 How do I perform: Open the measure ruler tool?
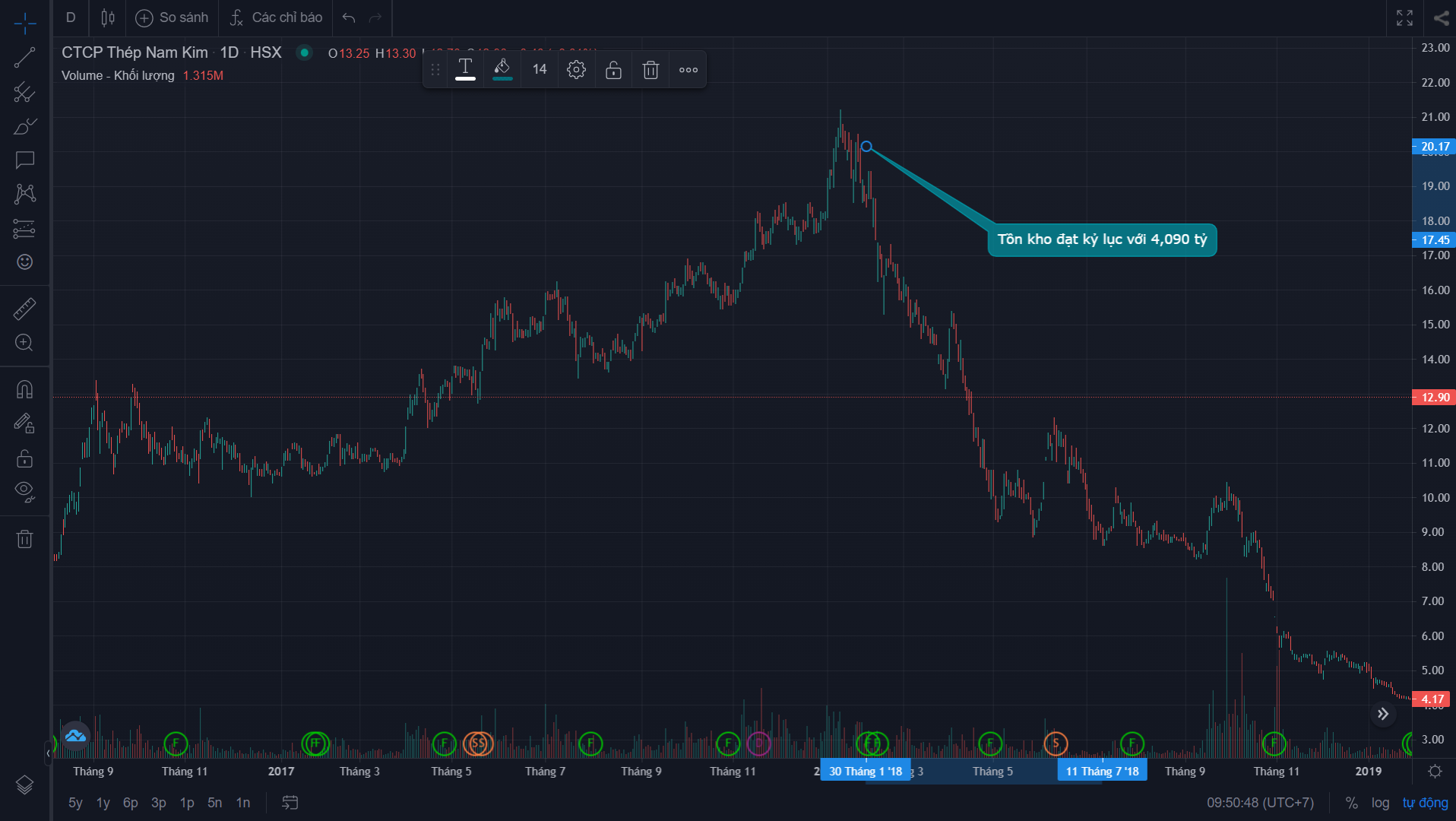(24, 309)
